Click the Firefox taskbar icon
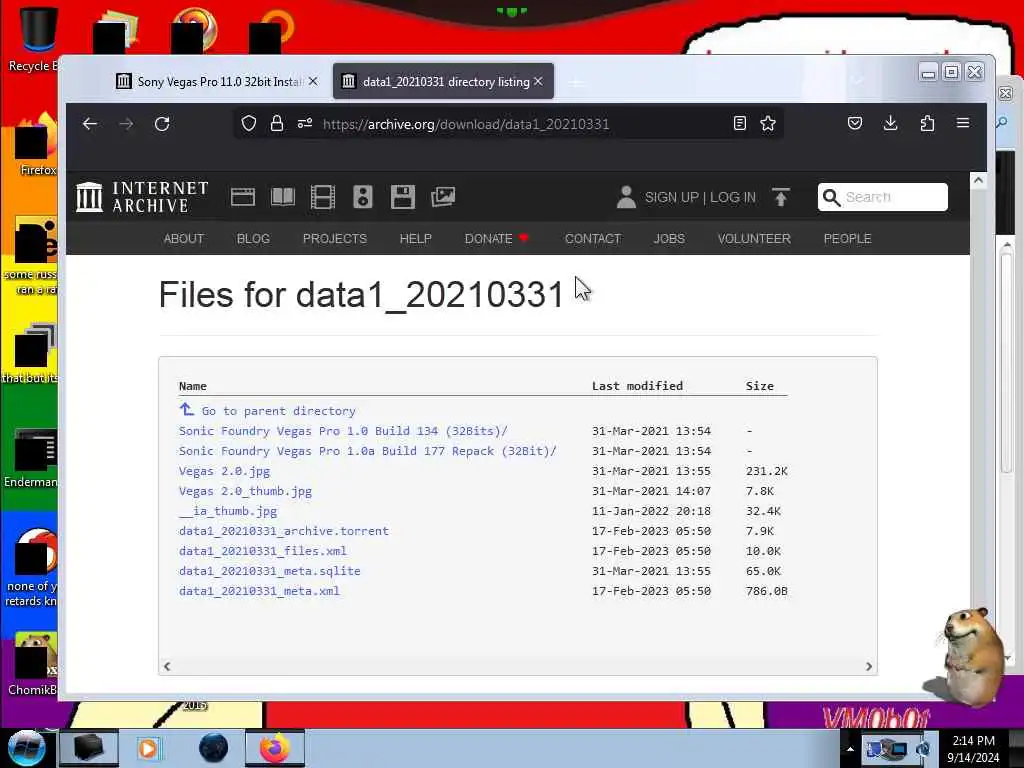 (x=275, y=748)
